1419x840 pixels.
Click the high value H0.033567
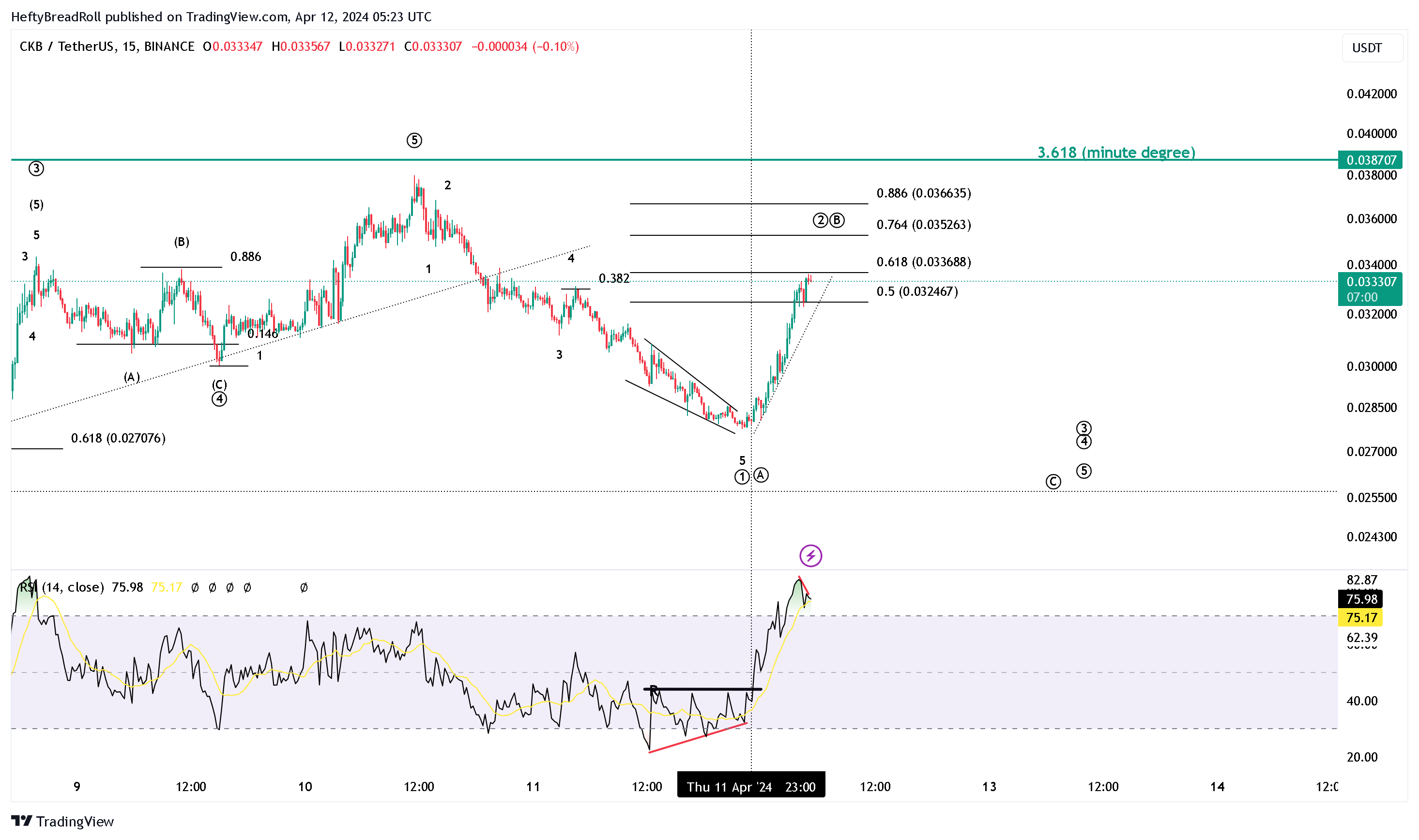(x=301, y=46)
